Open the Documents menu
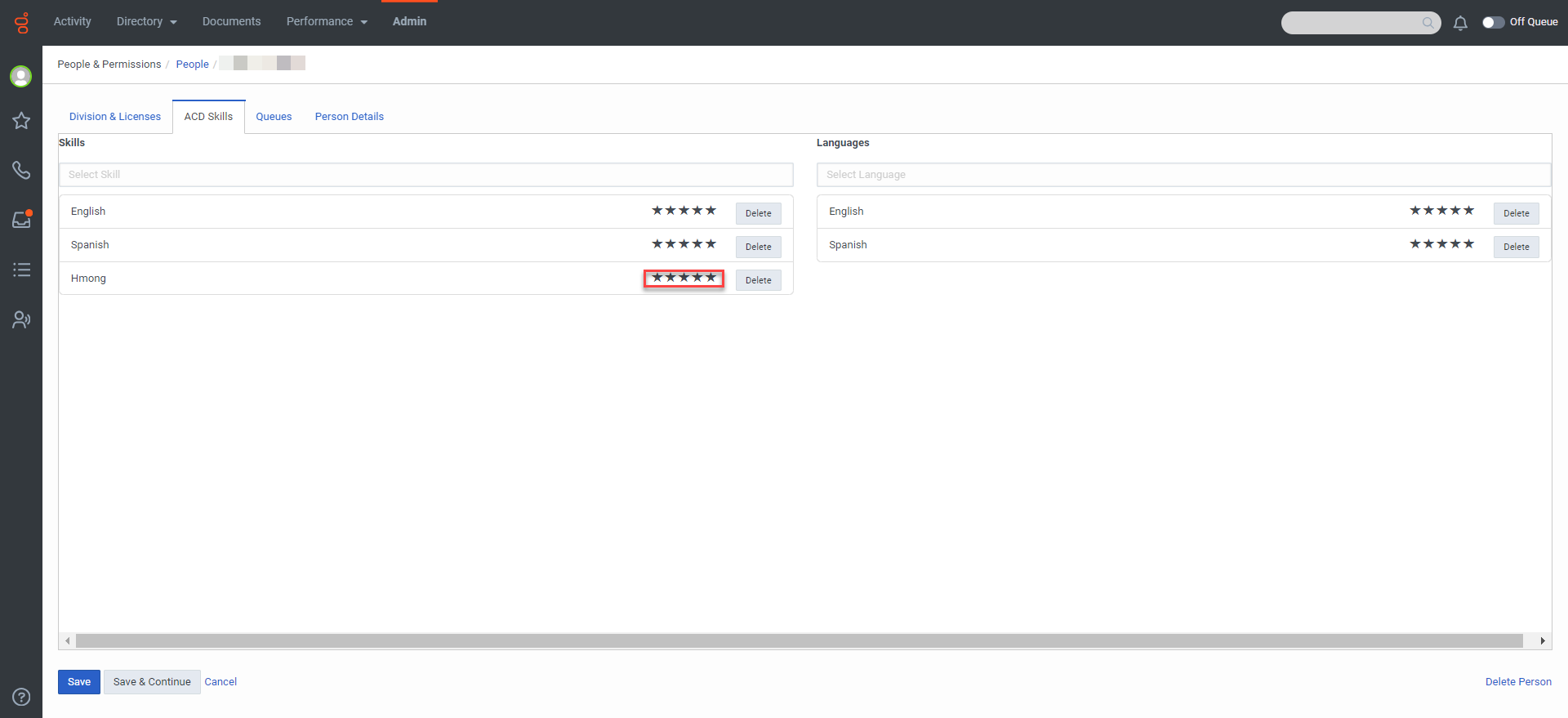 click(x=231, y=21)
